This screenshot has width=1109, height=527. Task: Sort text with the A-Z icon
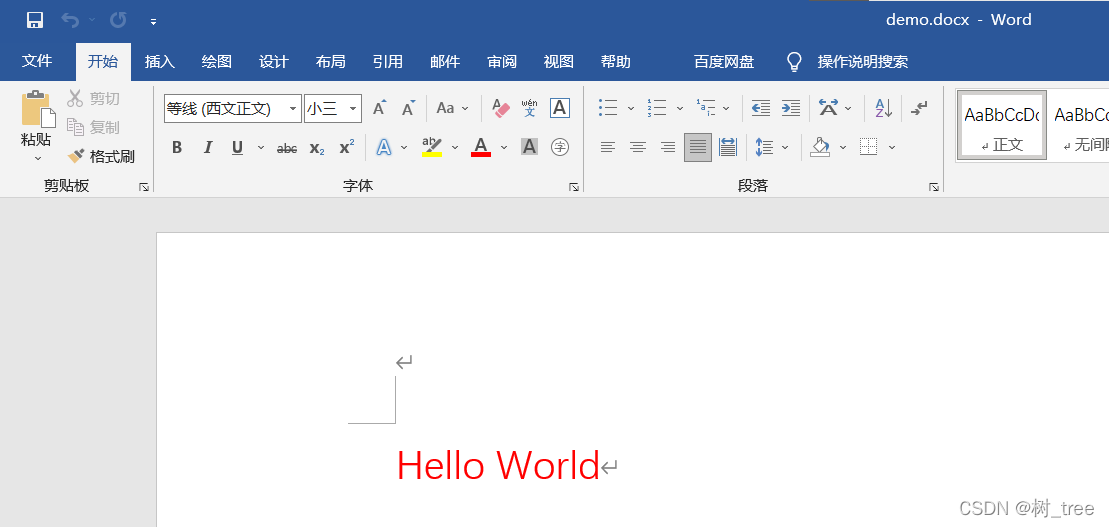tap(884, 108)
